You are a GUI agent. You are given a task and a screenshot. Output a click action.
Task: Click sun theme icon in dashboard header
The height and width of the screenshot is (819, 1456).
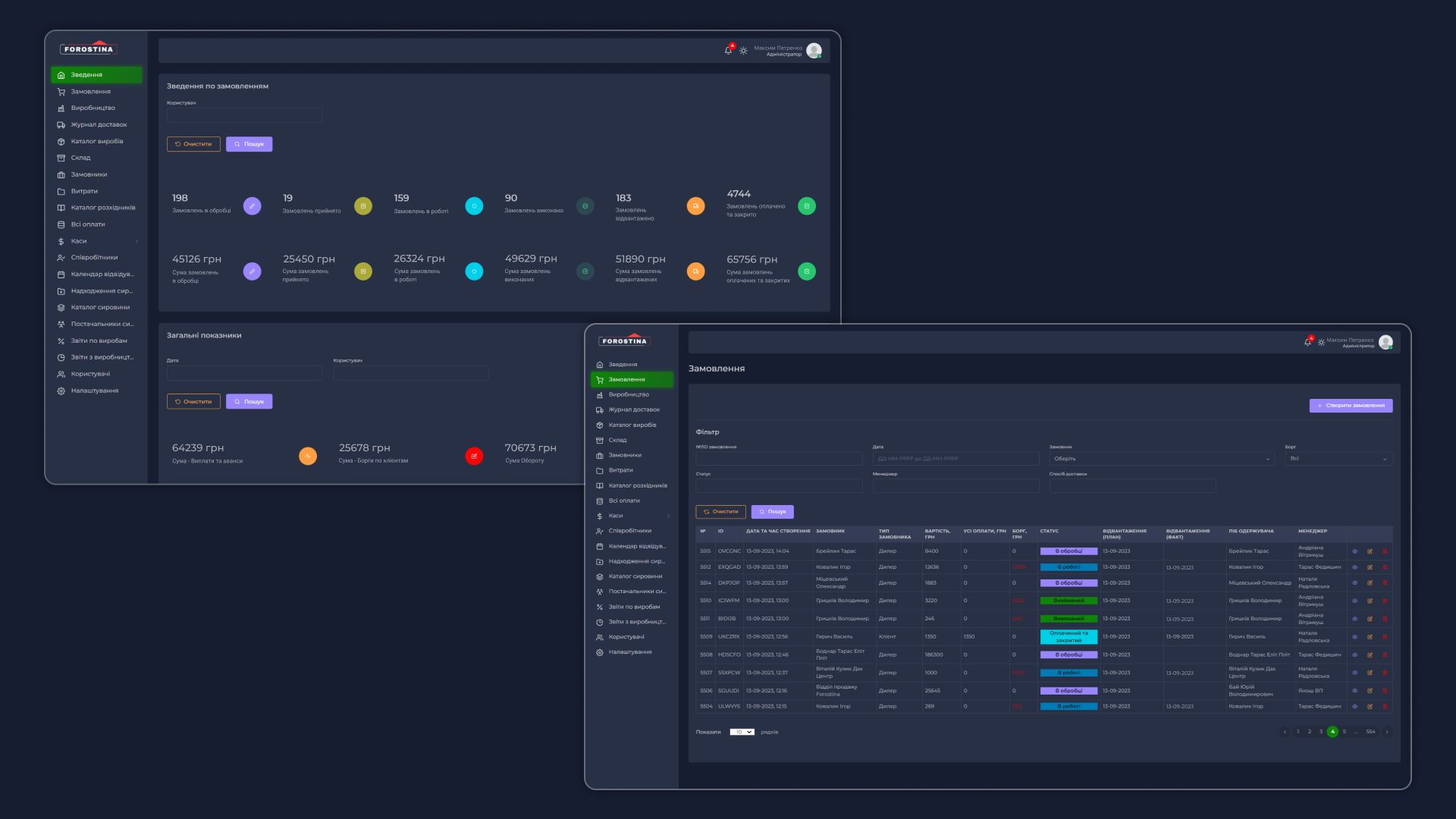click(743, 51)
